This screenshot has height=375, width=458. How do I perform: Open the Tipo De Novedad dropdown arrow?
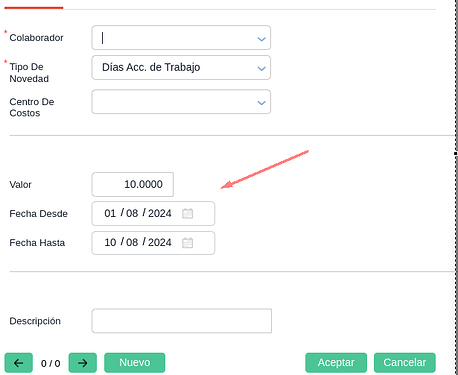coord(262,68)
